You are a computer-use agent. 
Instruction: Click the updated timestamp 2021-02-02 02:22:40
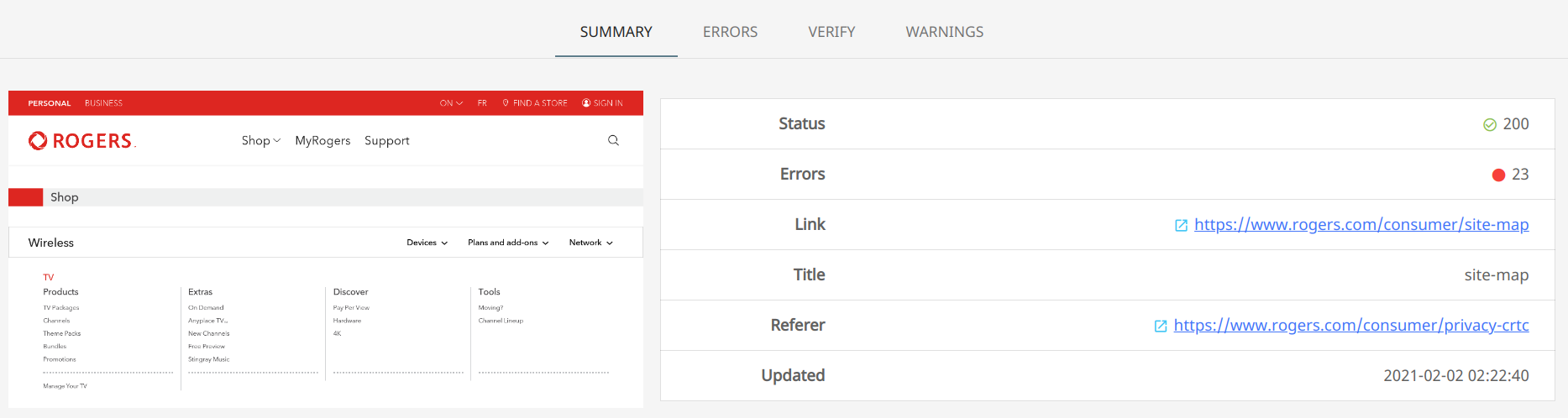point(1456,375)
